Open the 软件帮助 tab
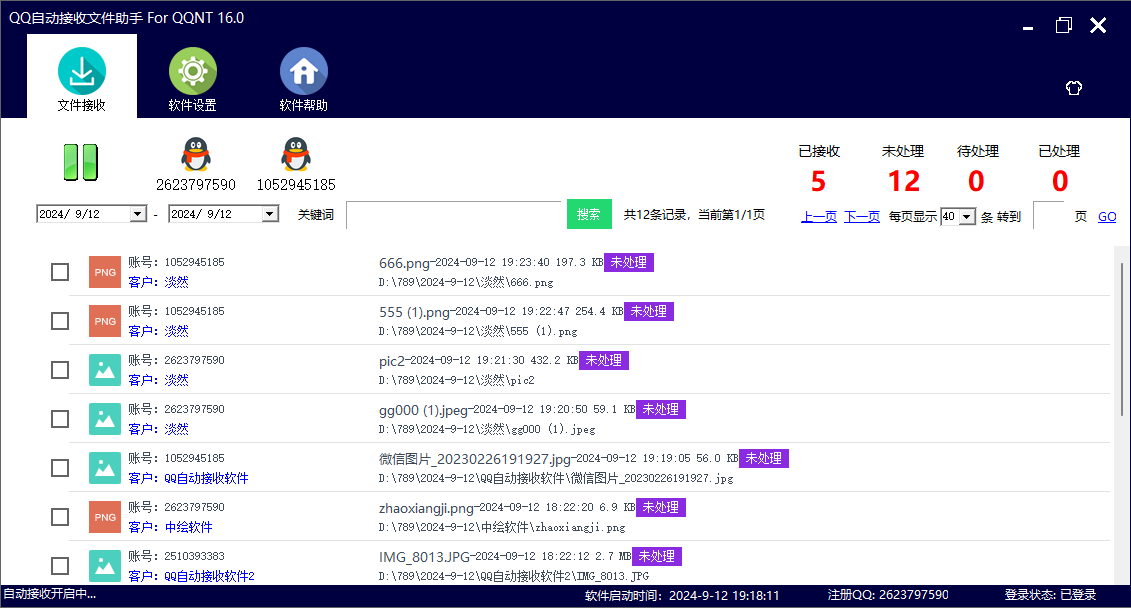This screenshot has width=1131, height=608. (304, 79)
